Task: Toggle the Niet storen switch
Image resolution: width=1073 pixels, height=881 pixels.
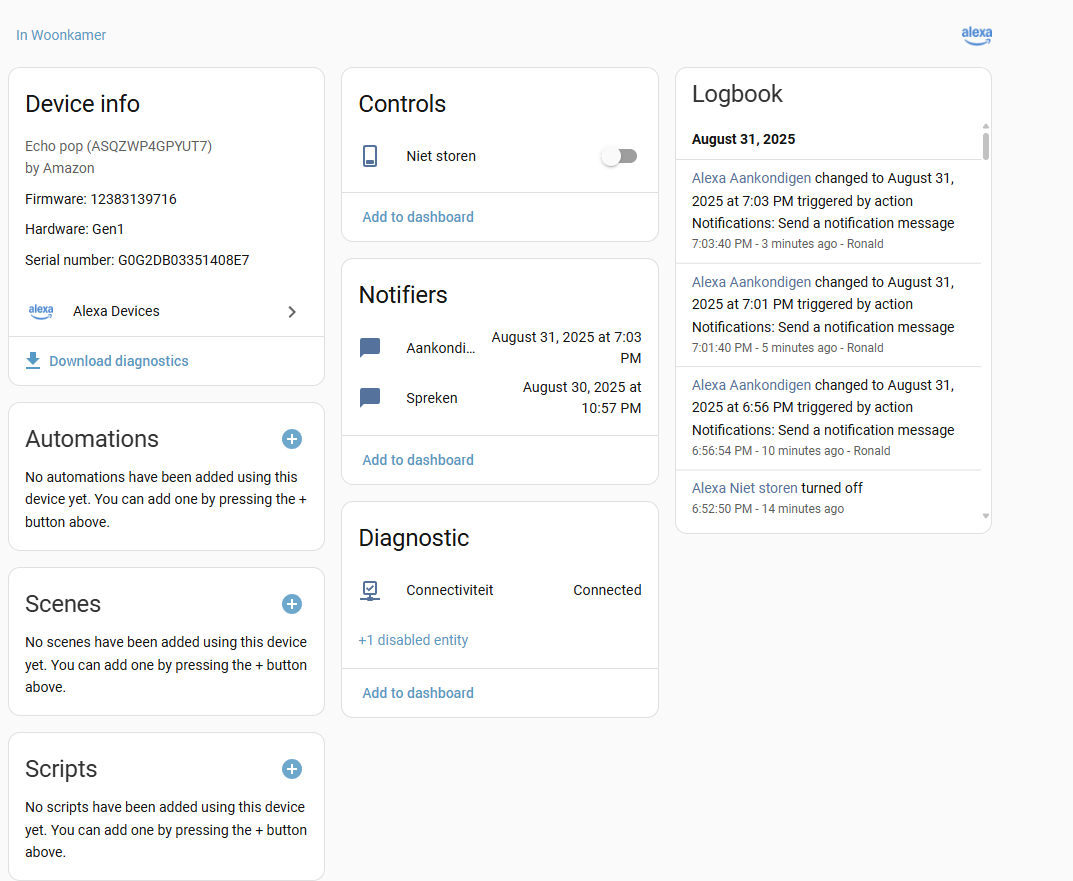Action: (619, 156)
